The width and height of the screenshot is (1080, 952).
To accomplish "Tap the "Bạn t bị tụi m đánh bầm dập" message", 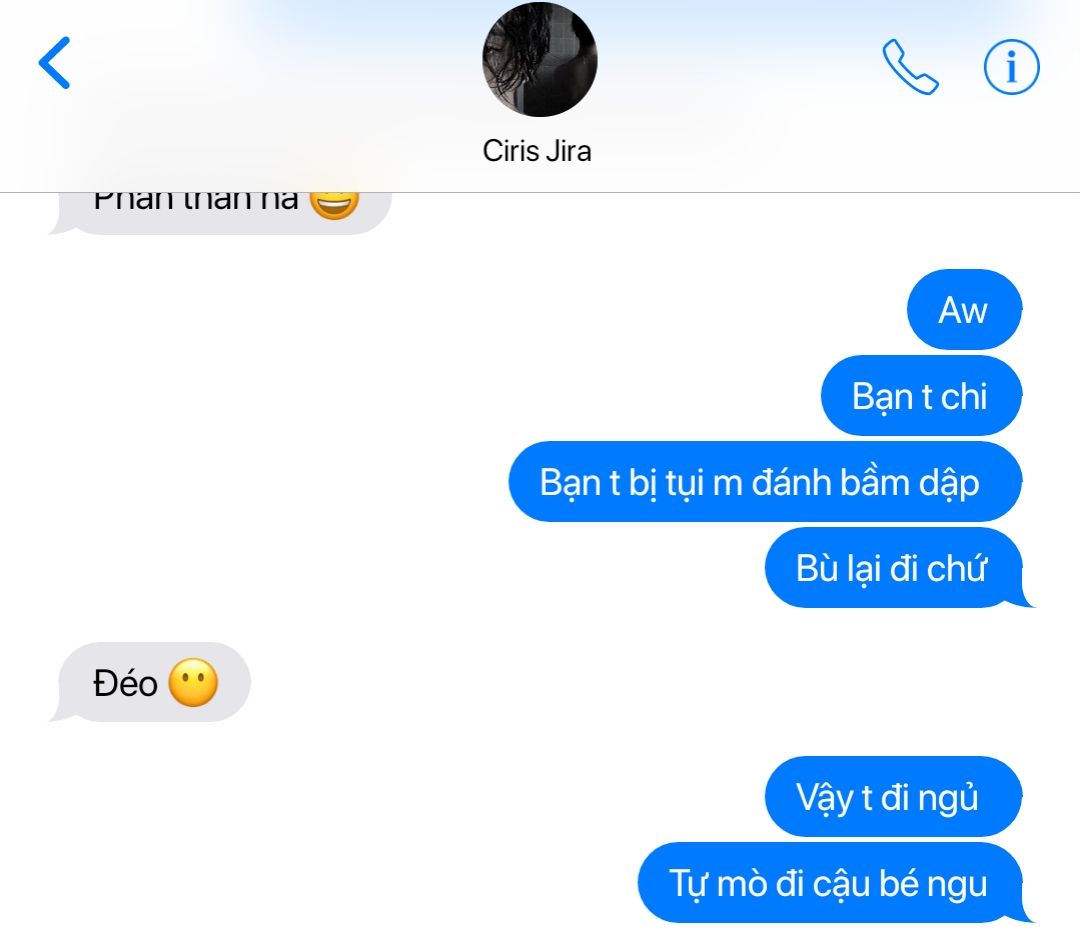I will [765, 482].
